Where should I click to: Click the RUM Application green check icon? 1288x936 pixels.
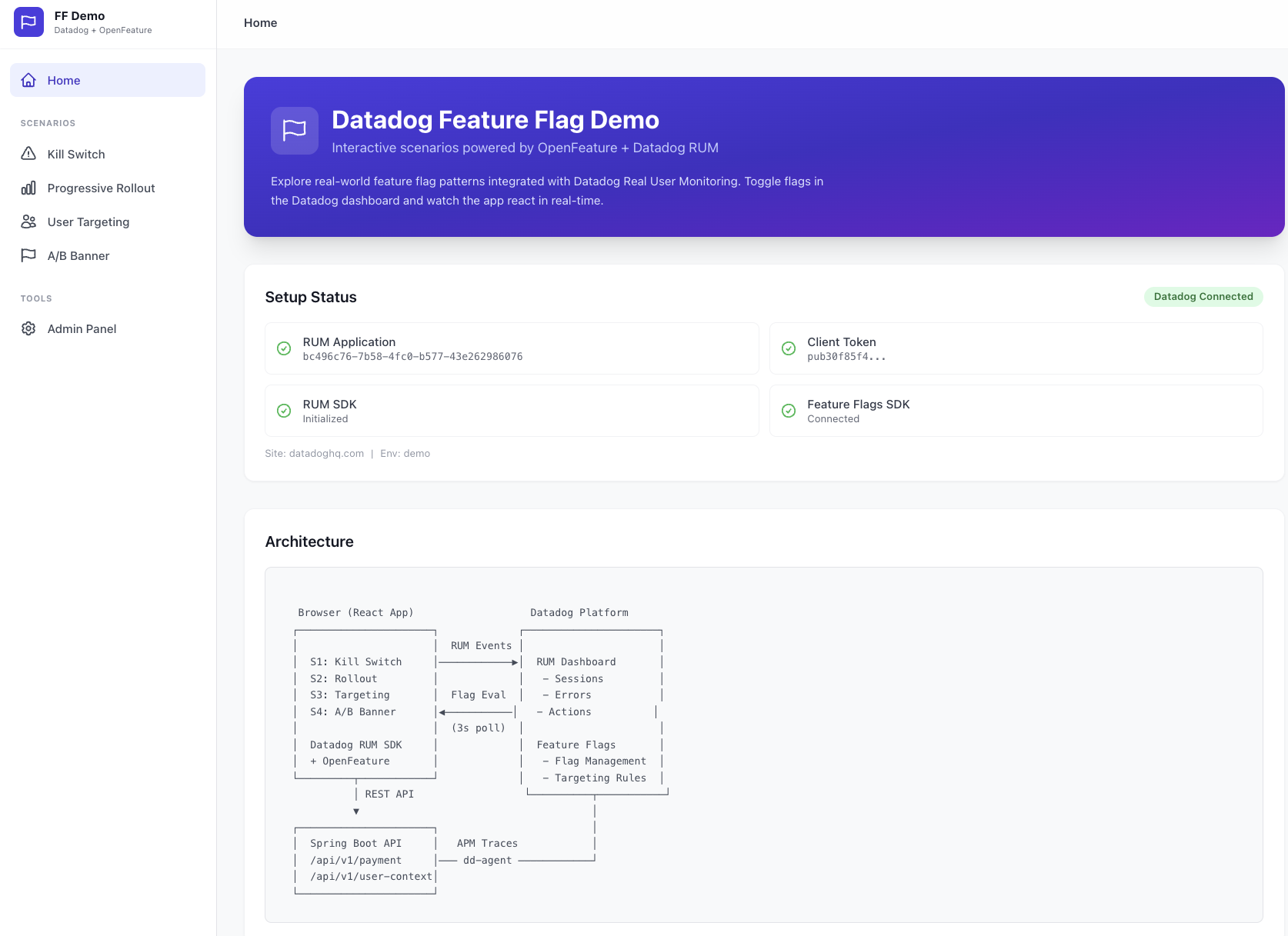coord(284,348)
